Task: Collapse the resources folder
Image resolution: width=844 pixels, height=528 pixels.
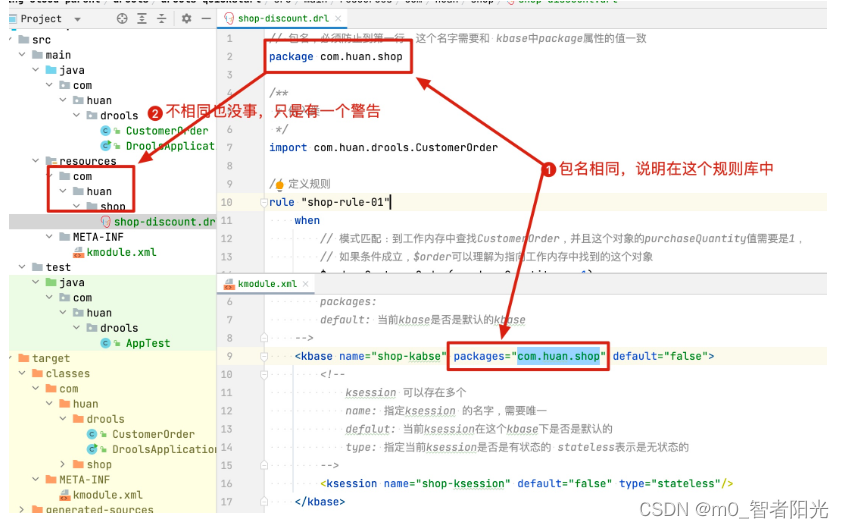Action: pyautogui.click(x=36, y=161)
